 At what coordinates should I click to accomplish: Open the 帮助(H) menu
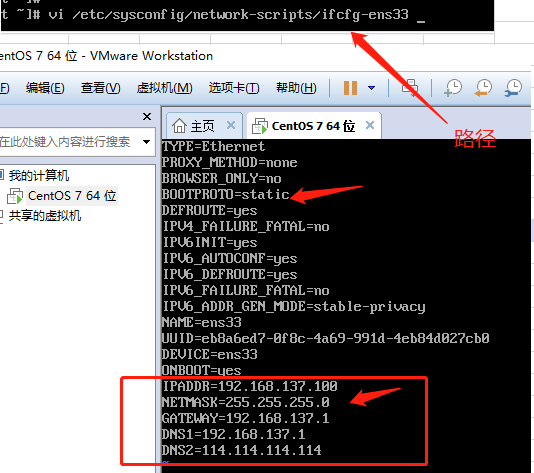coord(296,88)
